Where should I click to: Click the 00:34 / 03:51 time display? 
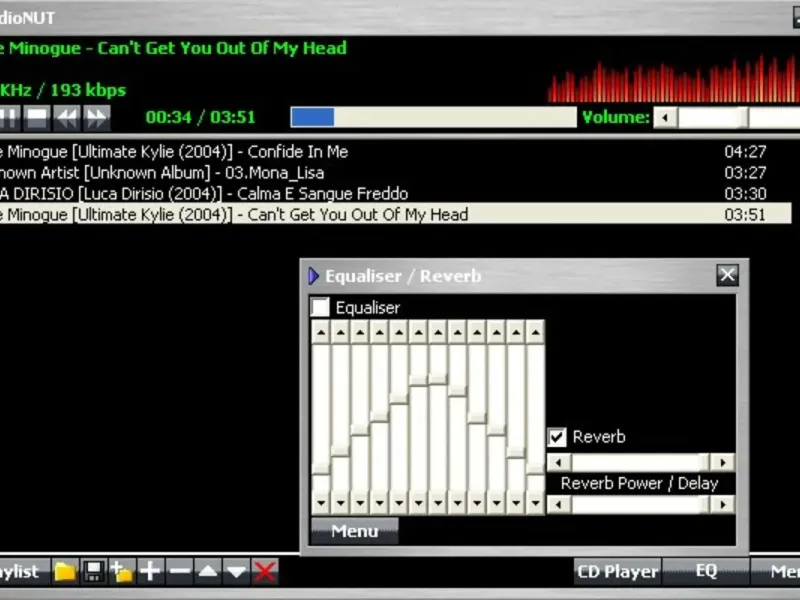point(200,117)
